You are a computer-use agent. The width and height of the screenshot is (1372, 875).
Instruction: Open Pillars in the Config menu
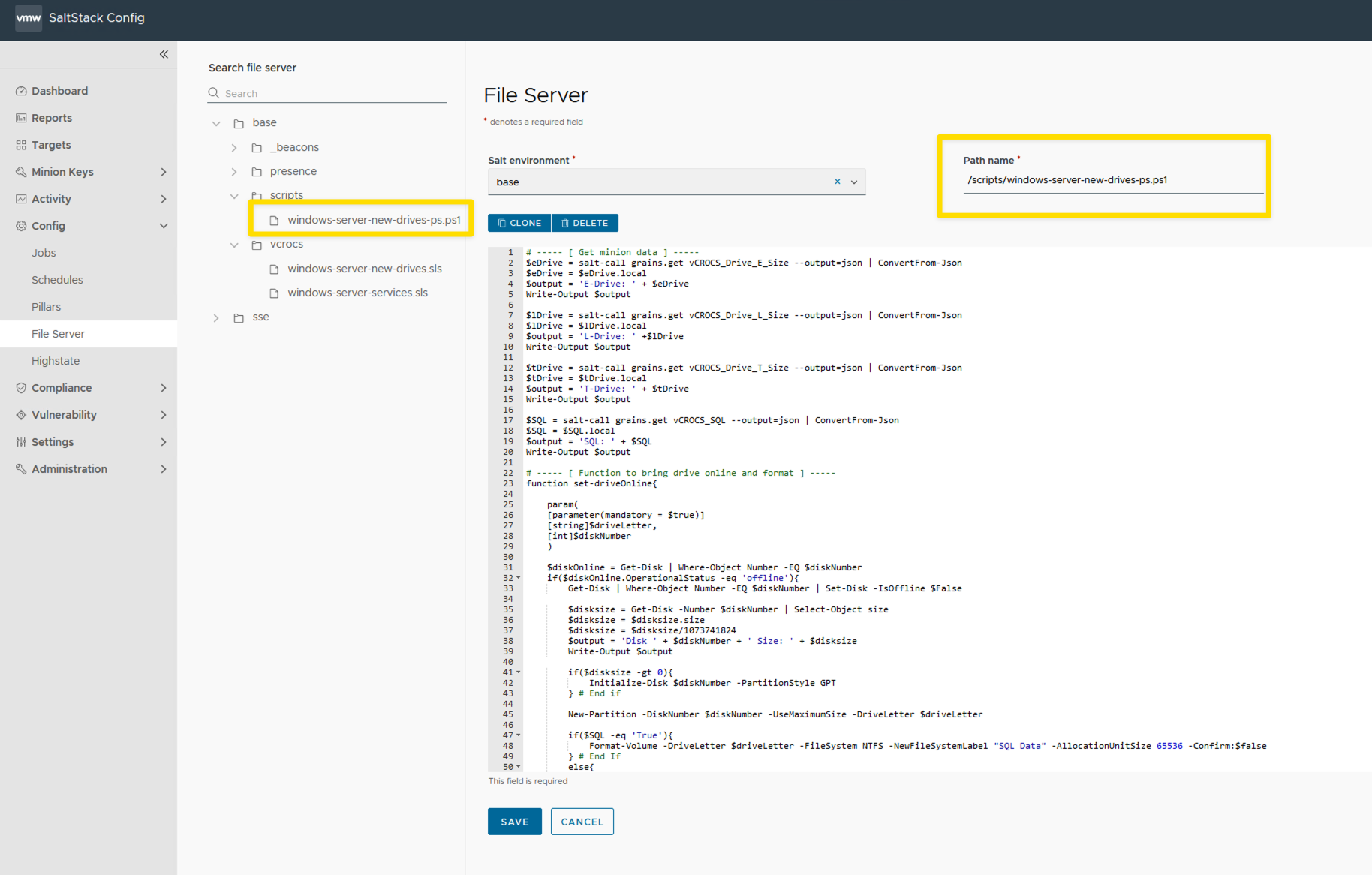(46, 307)
